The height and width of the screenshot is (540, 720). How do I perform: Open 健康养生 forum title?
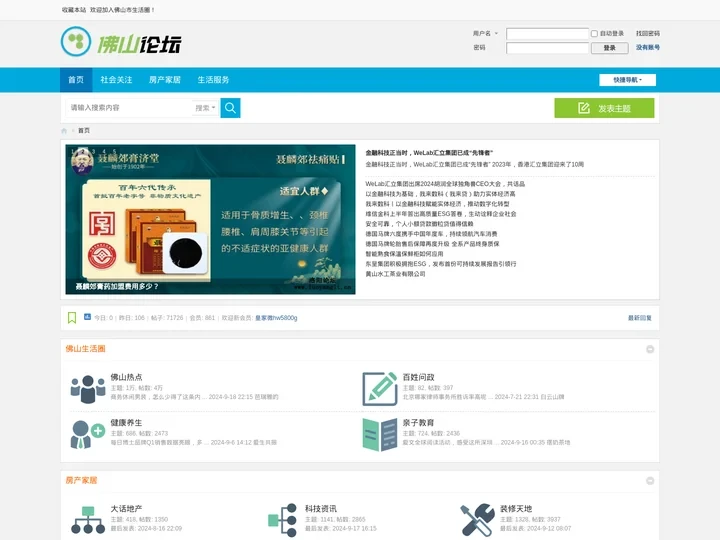click(126, 422)
